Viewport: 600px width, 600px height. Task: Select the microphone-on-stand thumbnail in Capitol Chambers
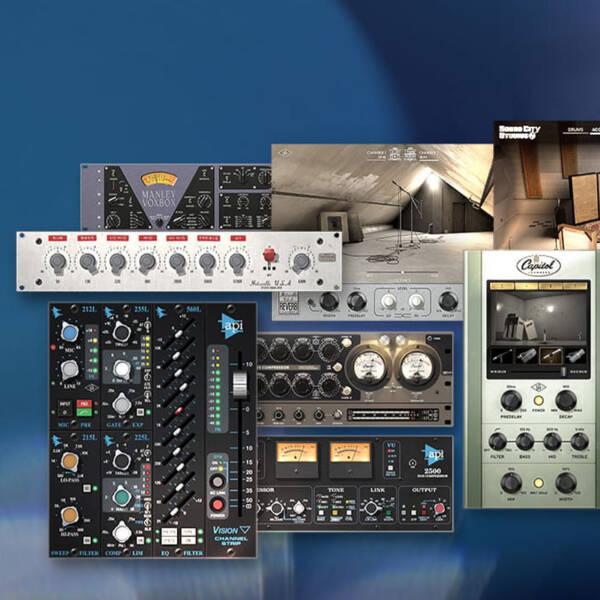pos(502,356)
